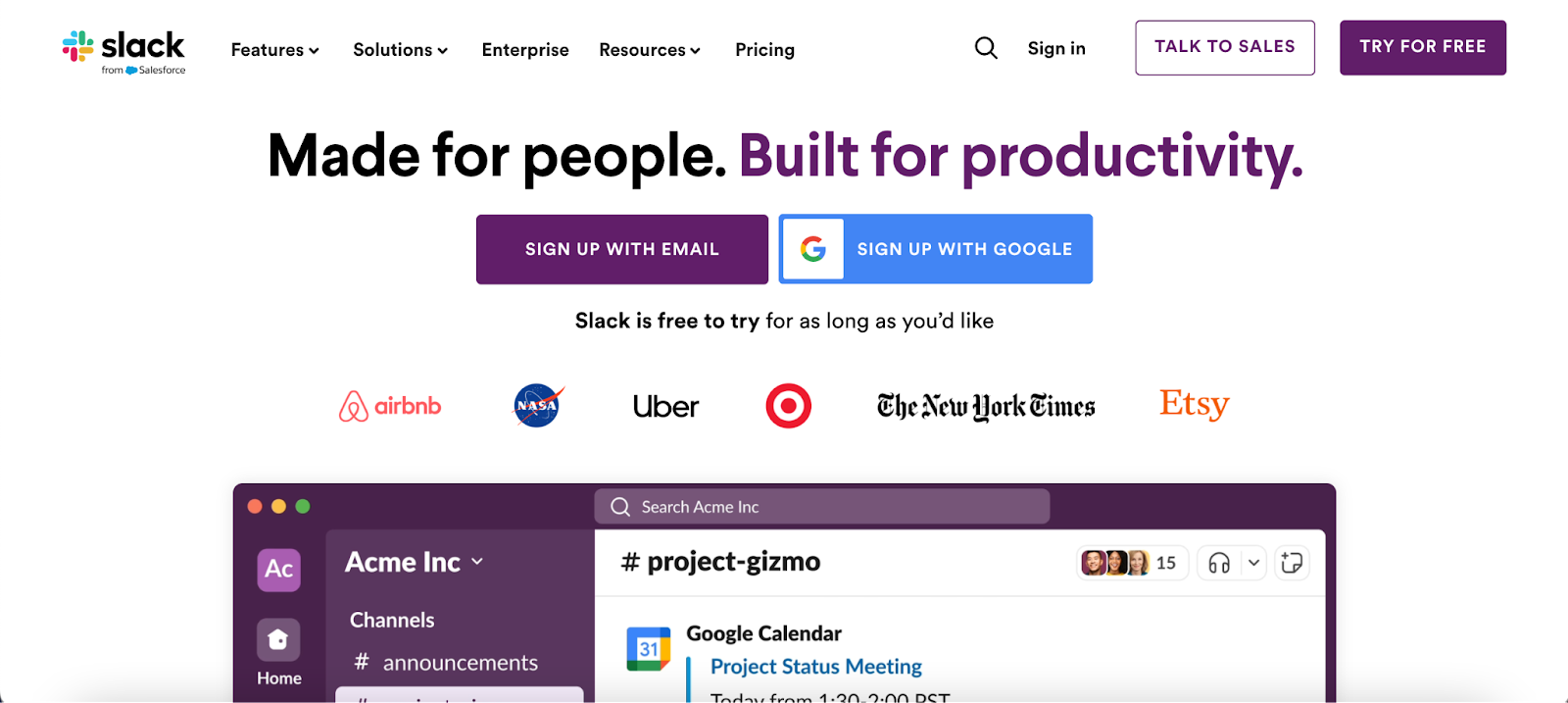Screen dimensions: 1568x703
Task: Click the Slack logo in the header
Action: coord(123,48)
